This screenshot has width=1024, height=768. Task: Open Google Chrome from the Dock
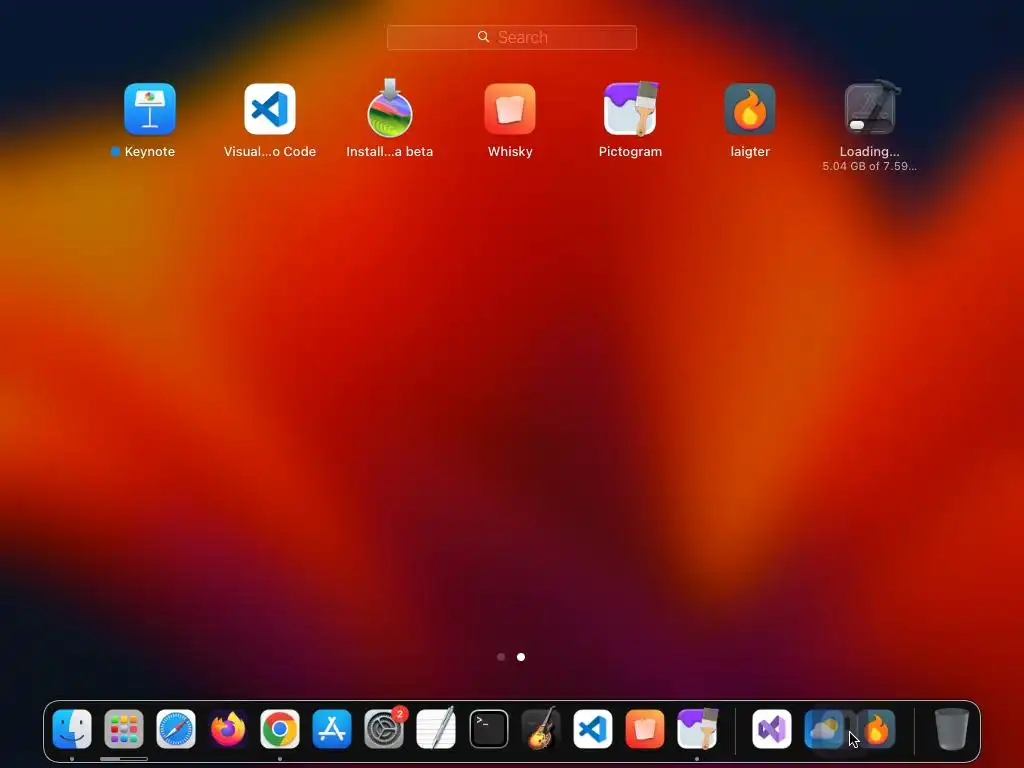click(280, 729)
